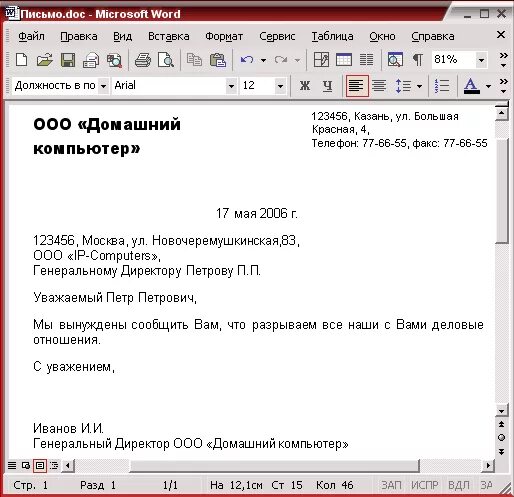Switch to Normal view button
Screen dimensions: 514x497
point(12,465)
